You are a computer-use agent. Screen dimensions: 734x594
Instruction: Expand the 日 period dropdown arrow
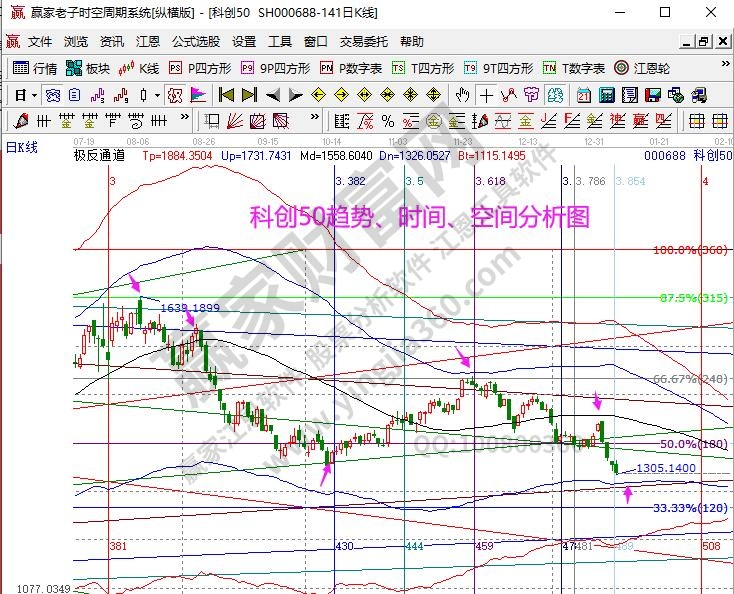(x=33, y=95)
